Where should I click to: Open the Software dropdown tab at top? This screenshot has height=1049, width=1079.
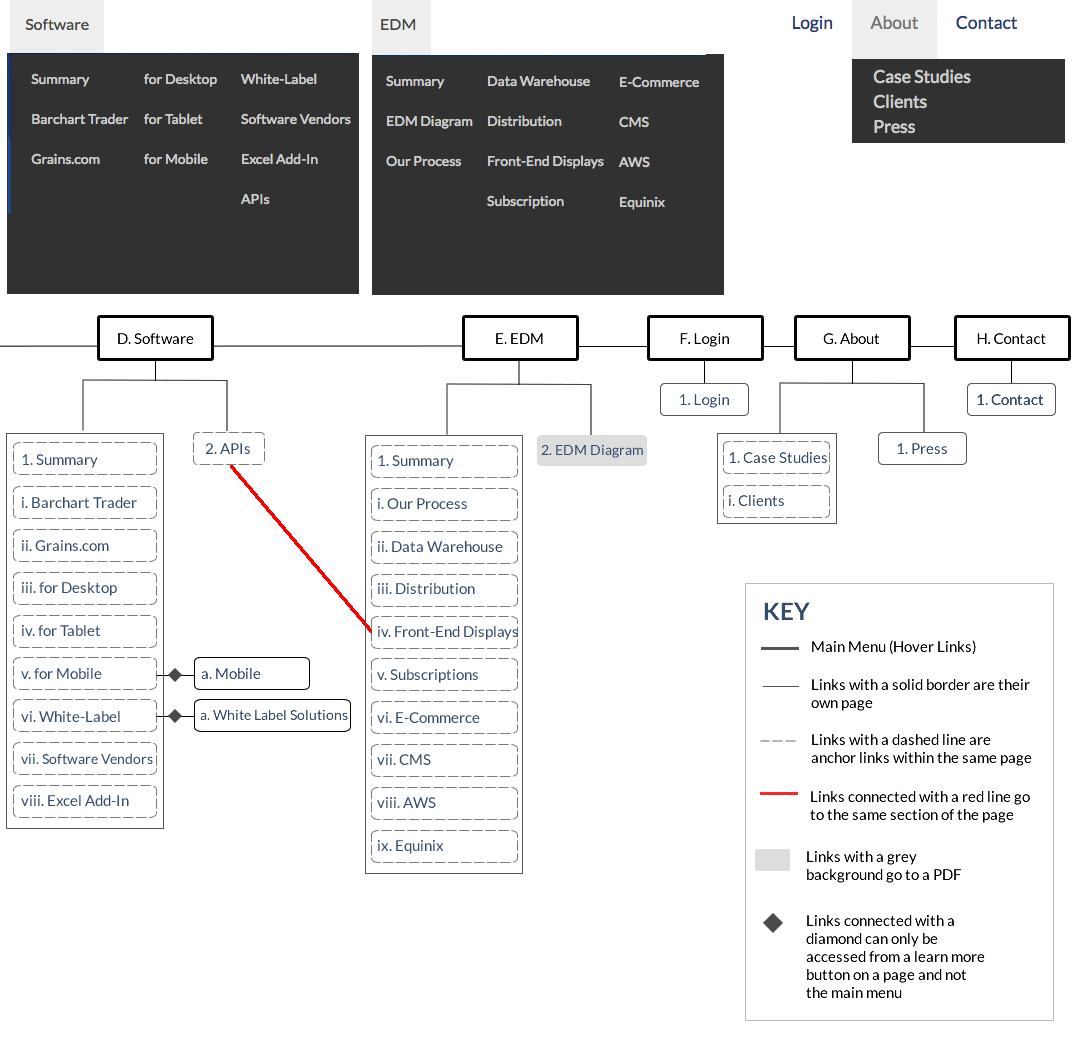57,25
